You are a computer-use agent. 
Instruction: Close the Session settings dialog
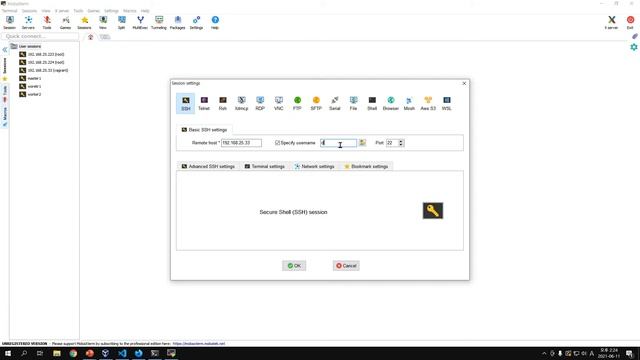[464, 83]
